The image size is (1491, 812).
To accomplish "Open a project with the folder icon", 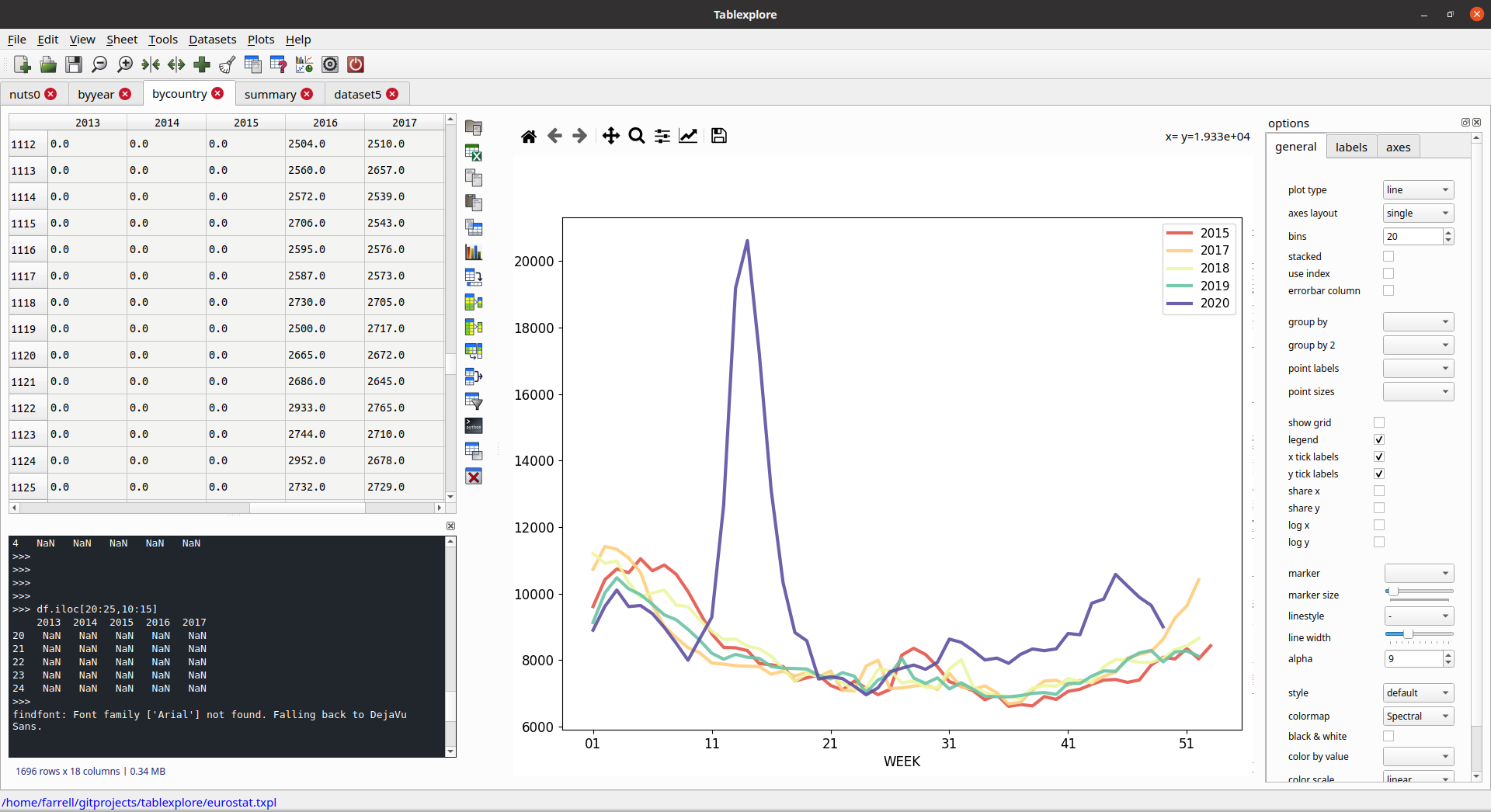I will click(x=48, y=64).
